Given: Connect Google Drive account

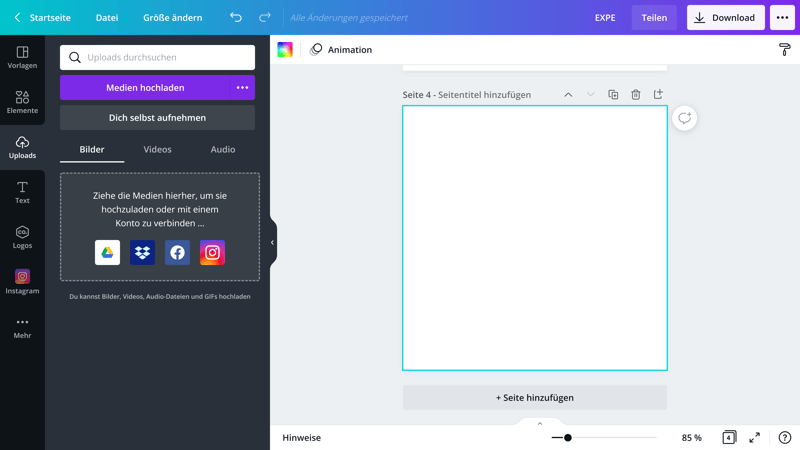Looking at the screenshot, I should point(107,253).
